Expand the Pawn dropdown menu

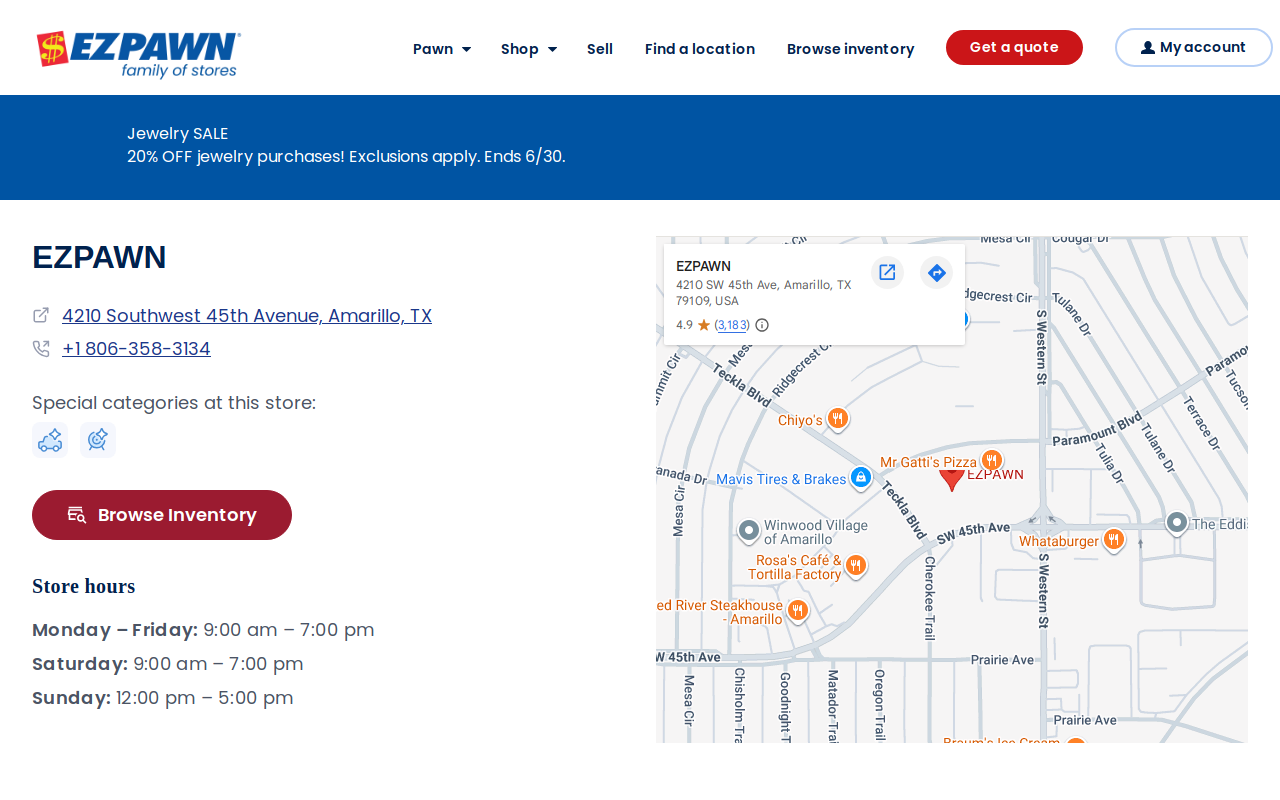click(x=442, y=49)
